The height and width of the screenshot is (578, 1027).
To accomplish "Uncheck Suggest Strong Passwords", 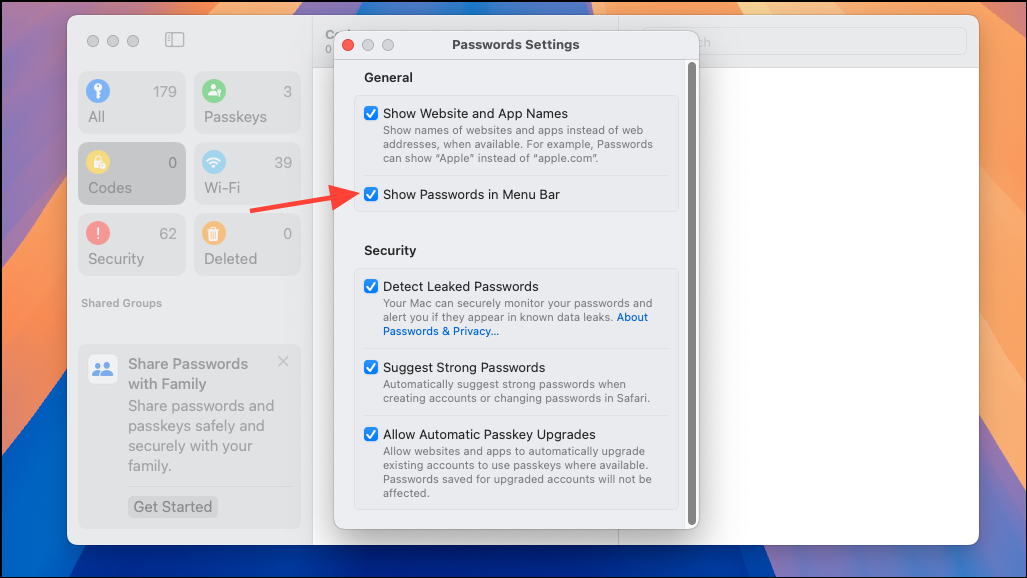I will [x=371, y=367].
